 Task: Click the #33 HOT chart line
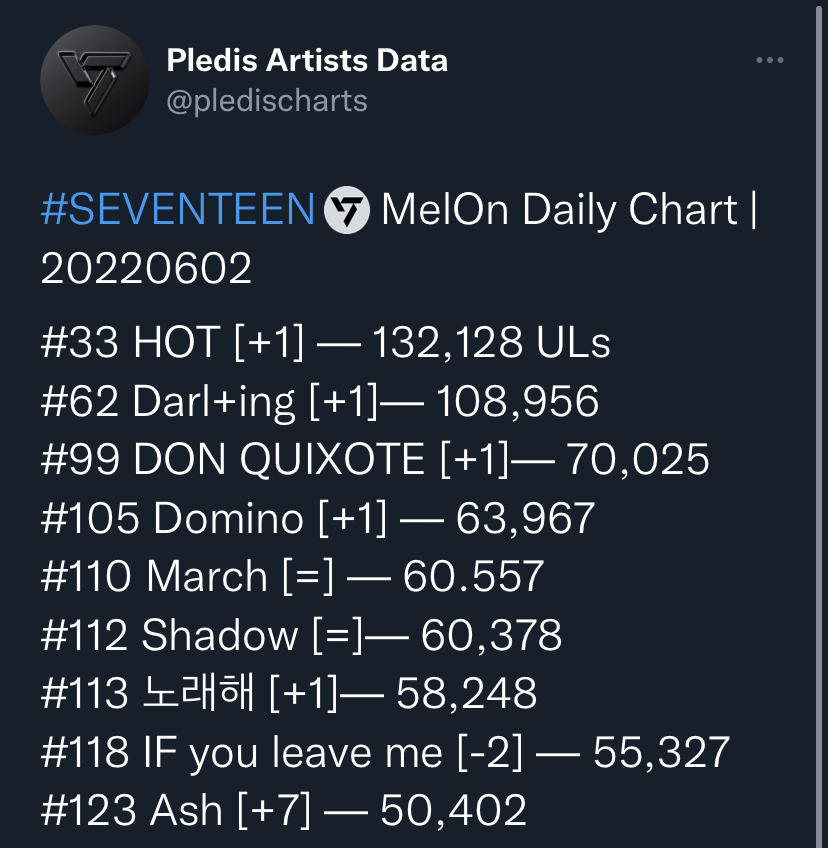(326, 342)
